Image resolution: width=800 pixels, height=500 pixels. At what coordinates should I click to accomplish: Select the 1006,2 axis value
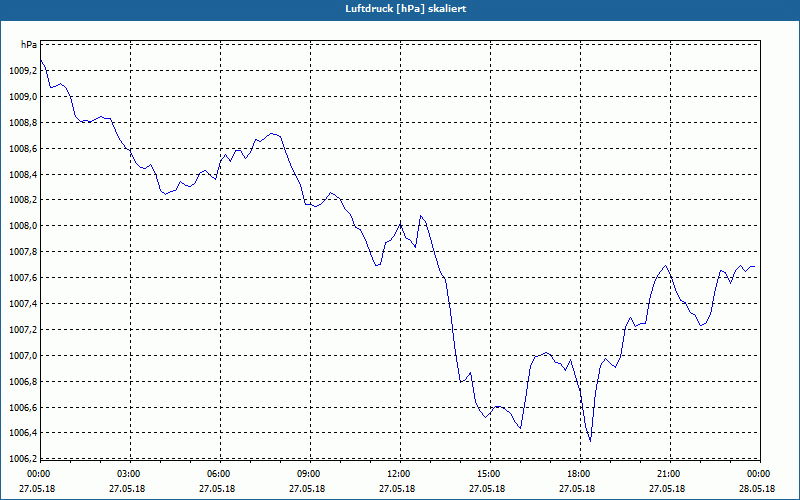coord(23,459)
